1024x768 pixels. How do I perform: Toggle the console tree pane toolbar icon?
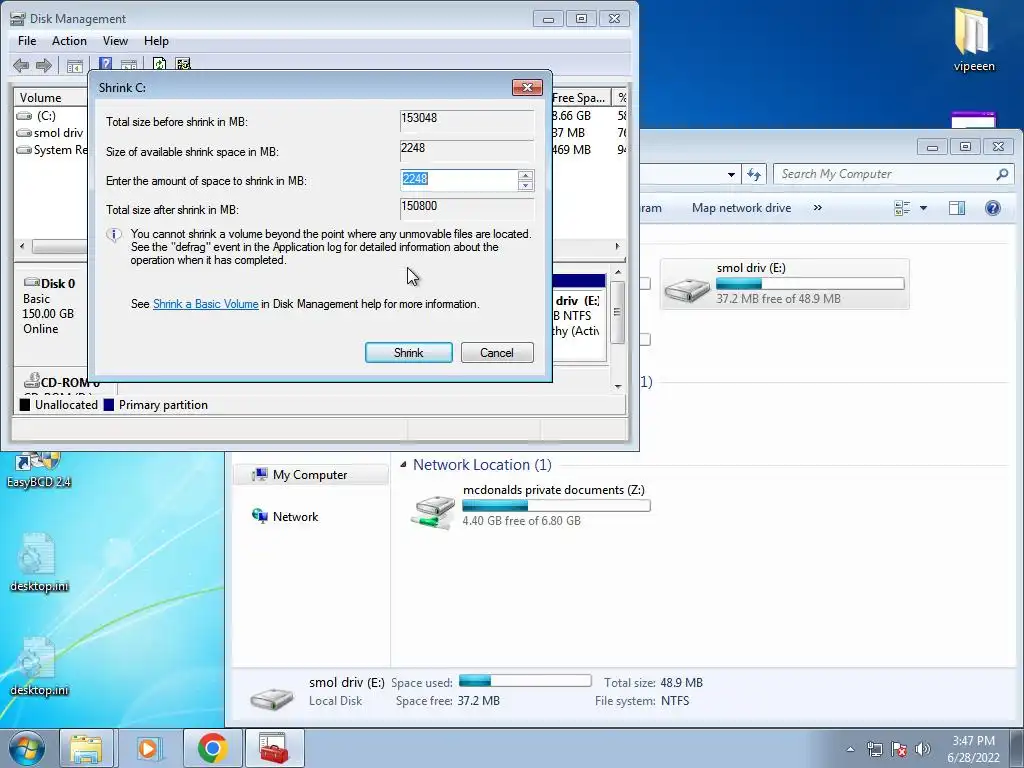75,65
